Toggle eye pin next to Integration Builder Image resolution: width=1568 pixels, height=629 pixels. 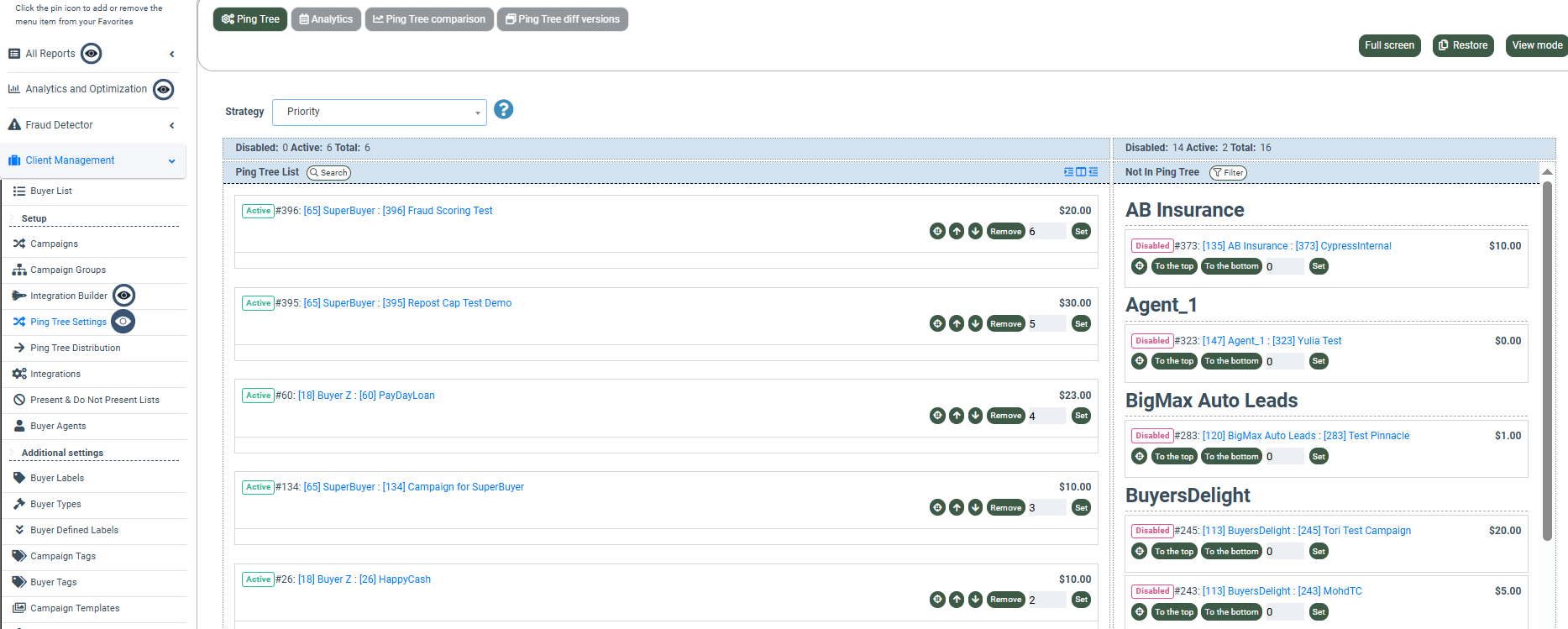coord(123,295)
